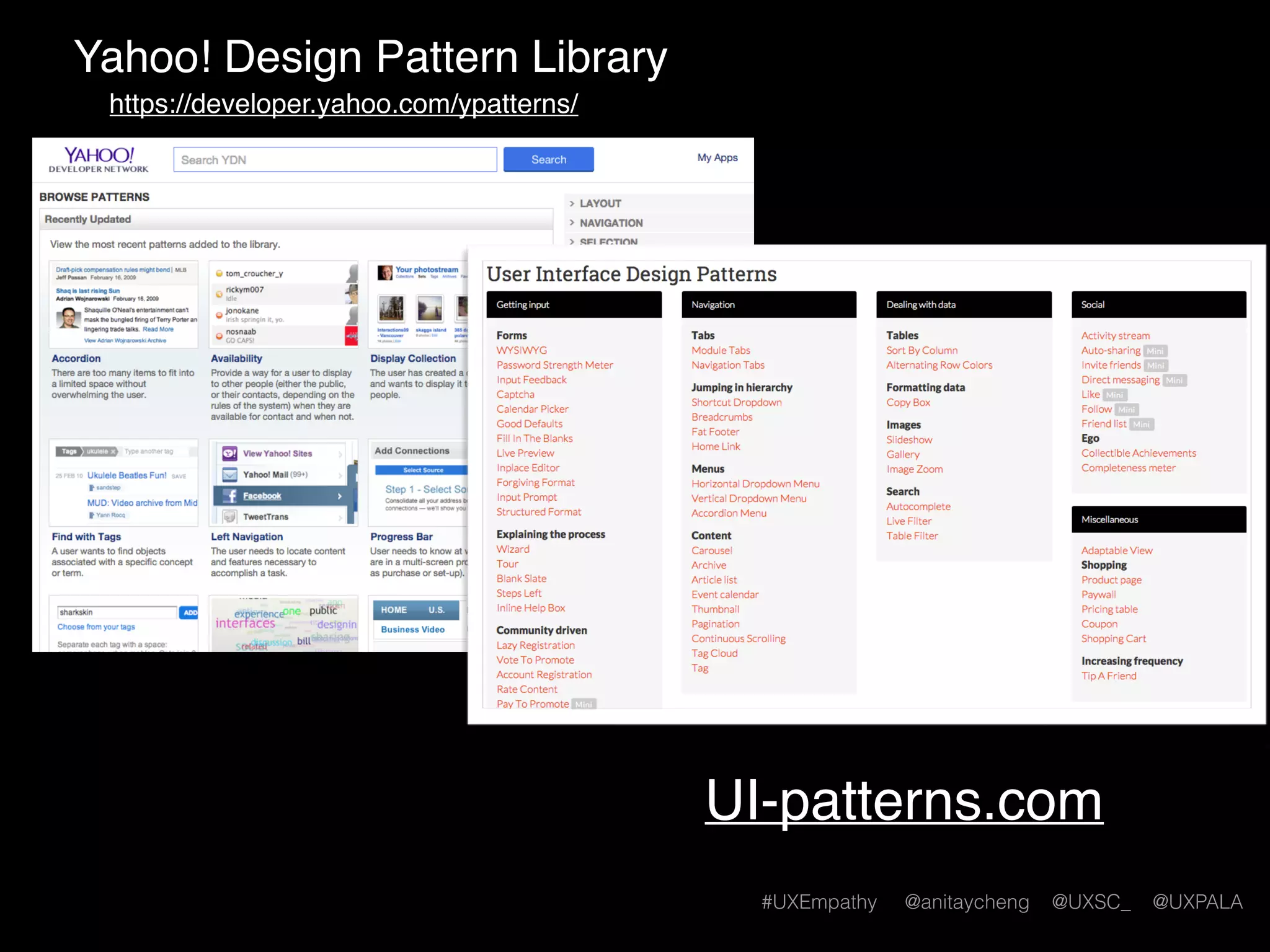Open the My Apps link

(x=717, y=157)
